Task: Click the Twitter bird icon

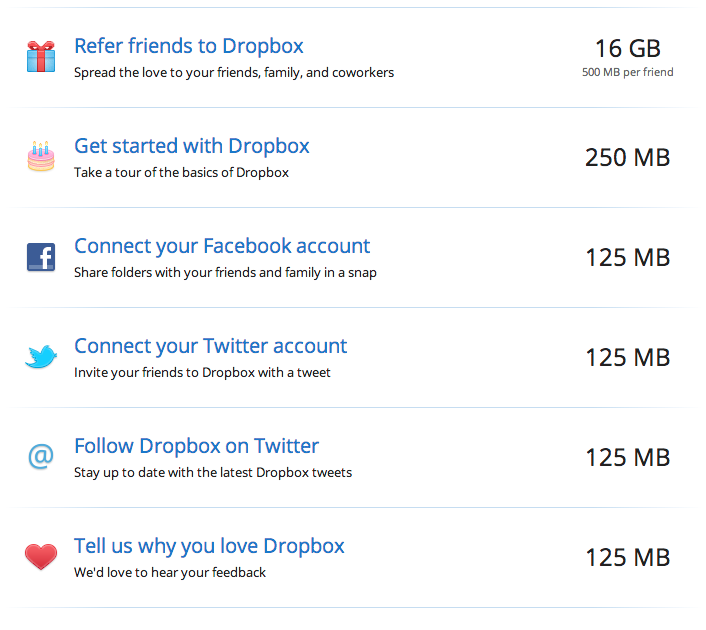Action: point(41,357)
